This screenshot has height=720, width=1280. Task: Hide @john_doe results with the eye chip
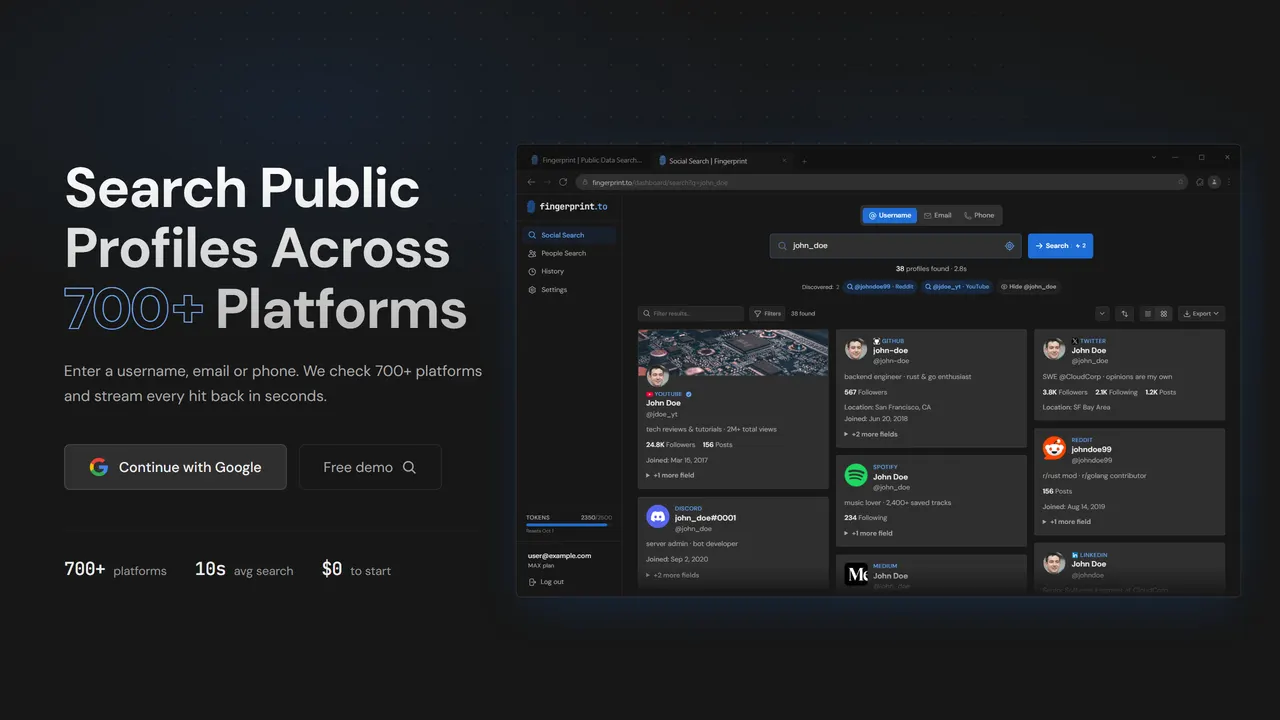[x=1028, y=287]
